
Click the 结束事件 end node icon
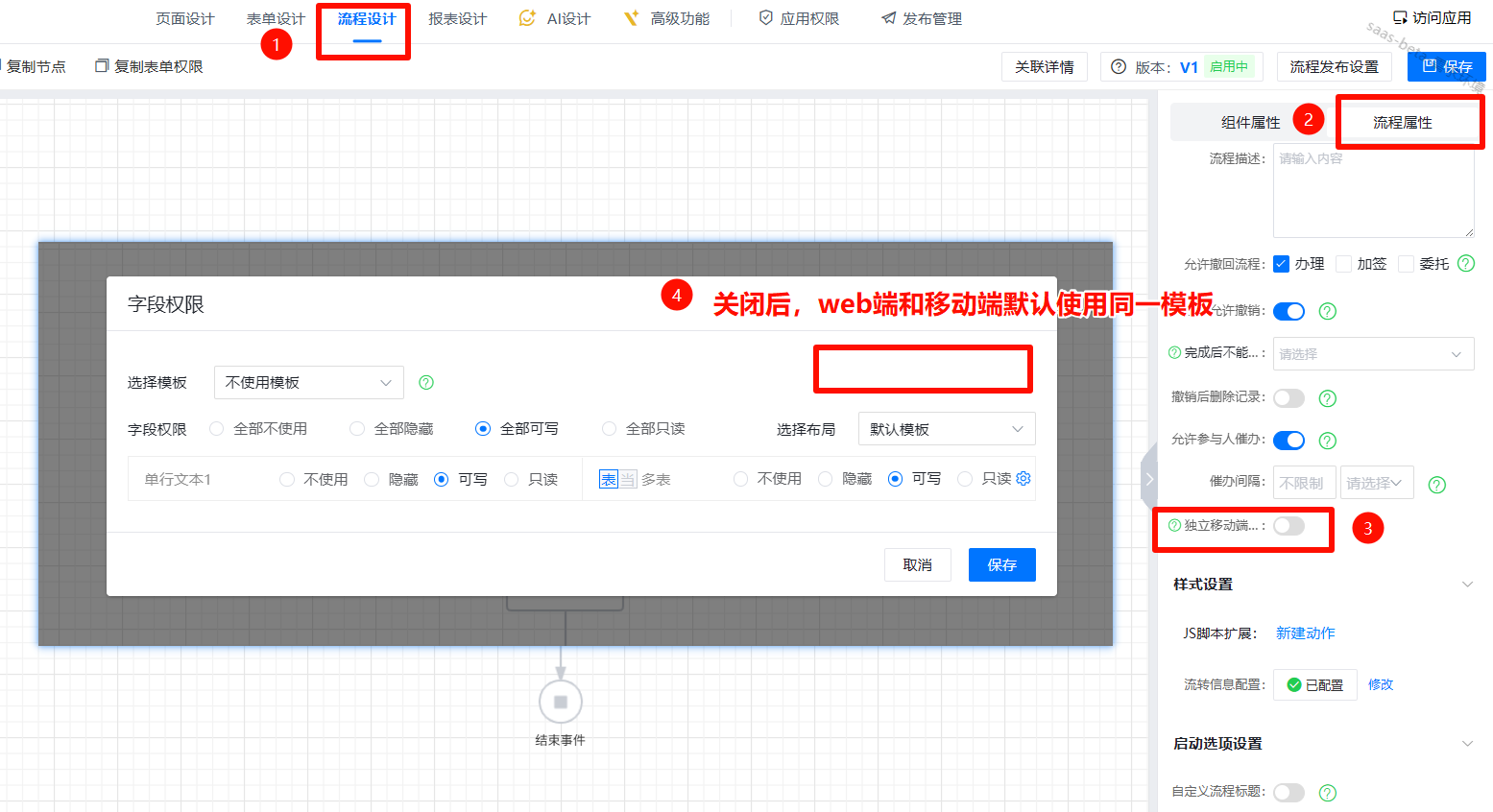pos(561,702)
